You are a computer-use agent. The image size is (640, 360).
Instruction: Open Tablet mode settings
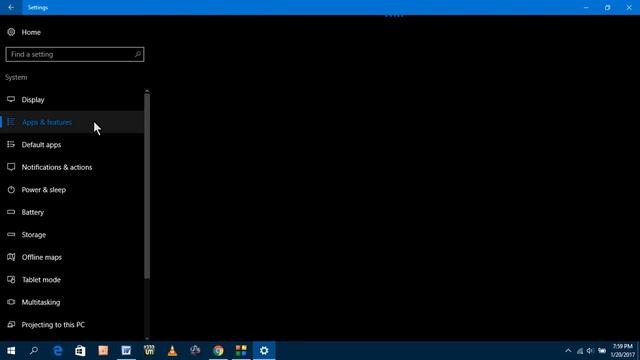pyautogui.click(x=72, y=279)
